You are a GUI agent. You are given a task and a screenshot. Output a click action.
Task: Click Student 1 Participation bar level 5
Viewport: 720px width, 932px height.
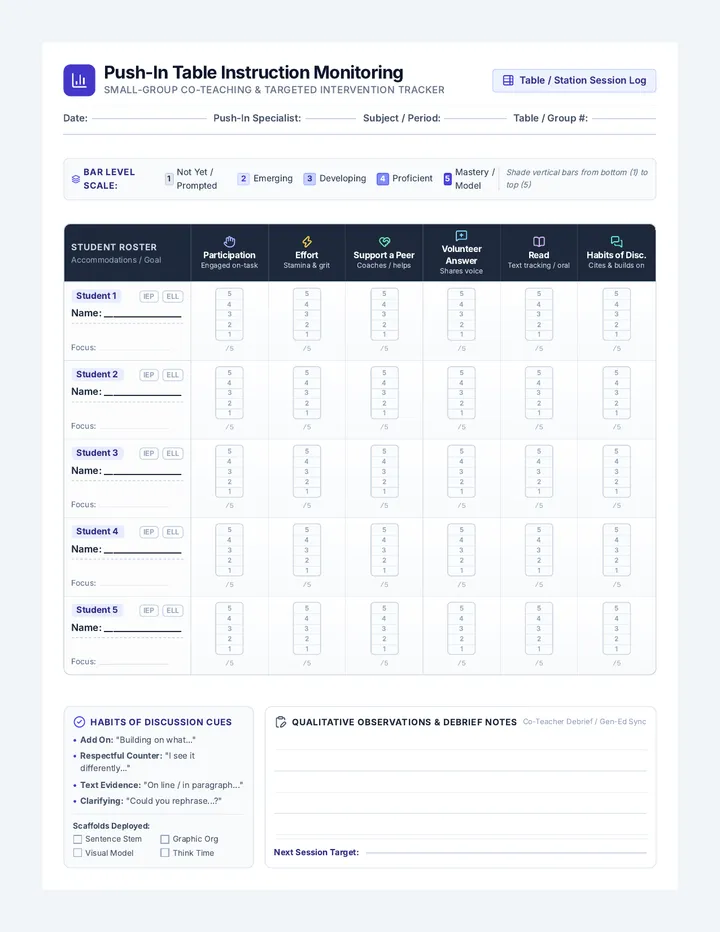click(229, 294)
